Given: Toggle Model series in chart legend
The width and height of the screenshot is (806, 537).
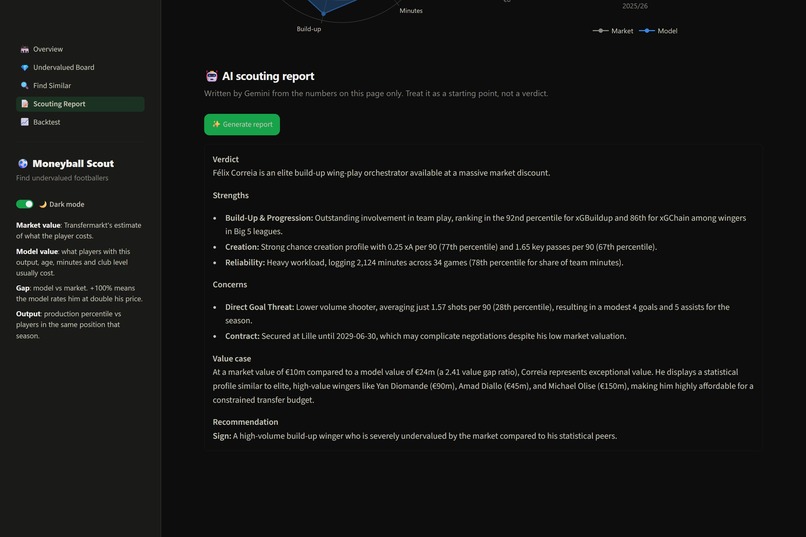Looking at the screenshot, I should point(658,31).
